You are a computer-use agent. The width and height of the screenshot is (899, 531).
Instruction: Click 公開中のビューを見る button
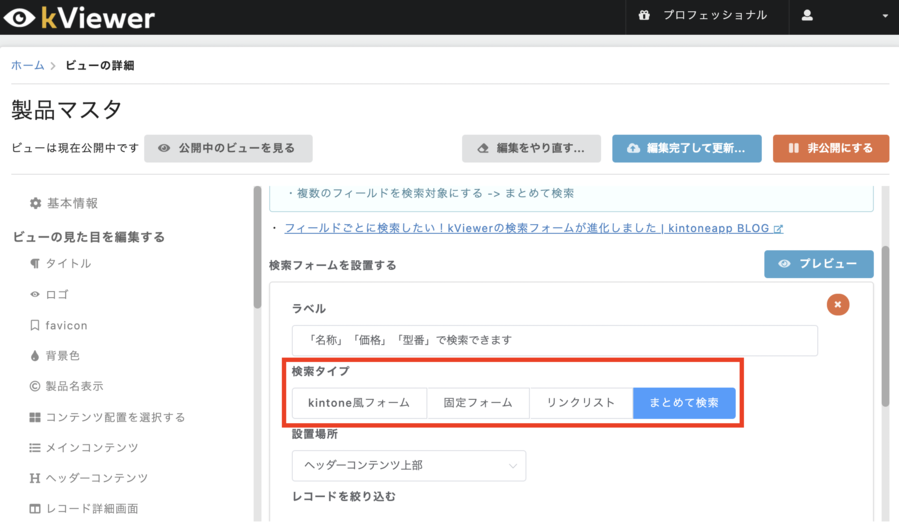pyautogui.click(x=228, y=149)
